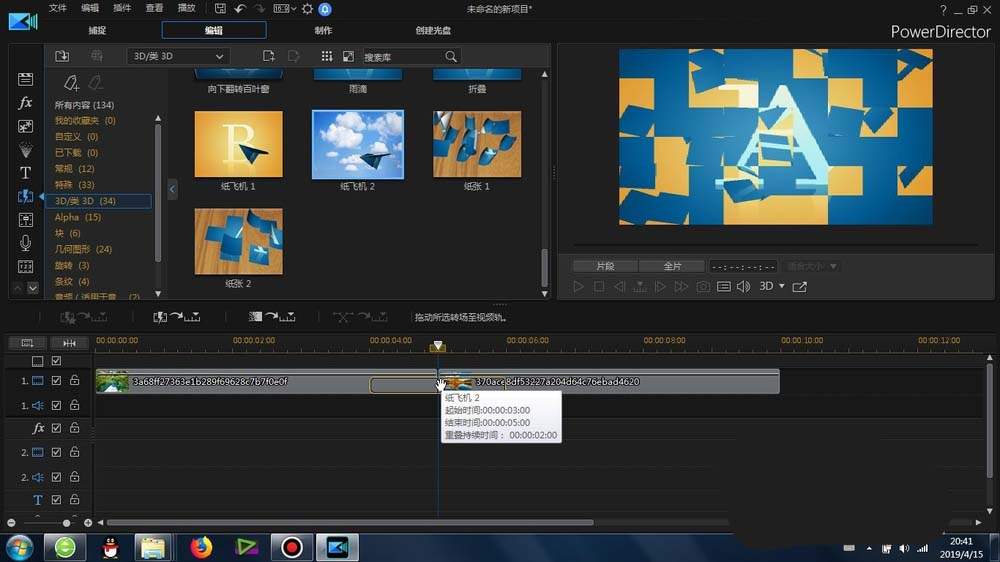The width and height of the screenshot is (1000, 562).
Task: Open the Voice-Over microphone icon
Action: 26,243
